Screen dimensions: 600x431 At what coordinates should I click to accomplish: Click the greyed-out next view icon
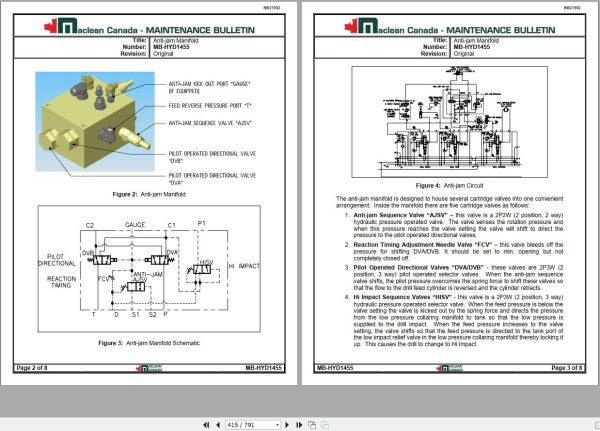325,425
